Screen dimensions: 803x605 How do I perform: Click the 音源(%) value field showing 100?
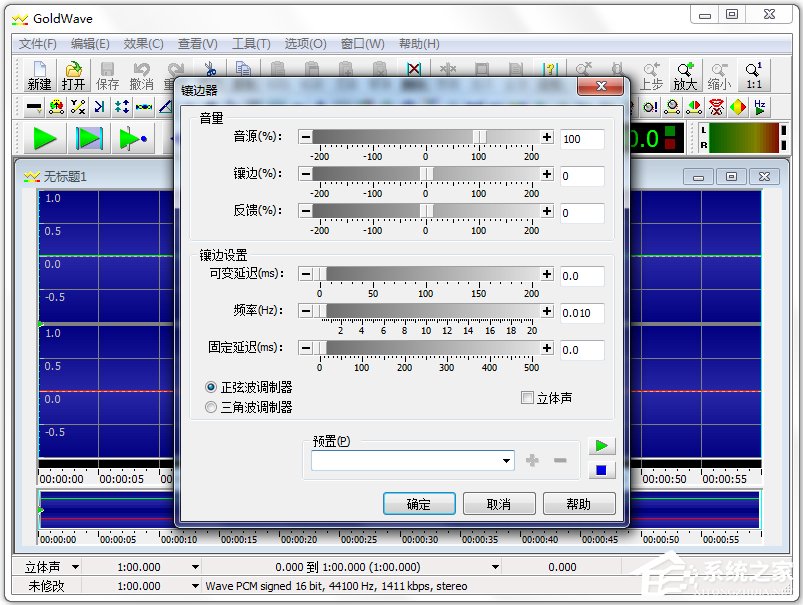tap(582, 139)
